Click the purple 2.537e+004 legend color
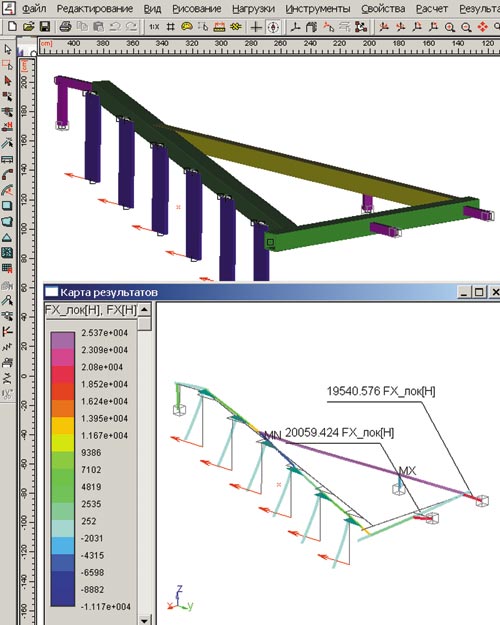Image resolution: width=500 pixels, height=625 pixels. point(63,340)
